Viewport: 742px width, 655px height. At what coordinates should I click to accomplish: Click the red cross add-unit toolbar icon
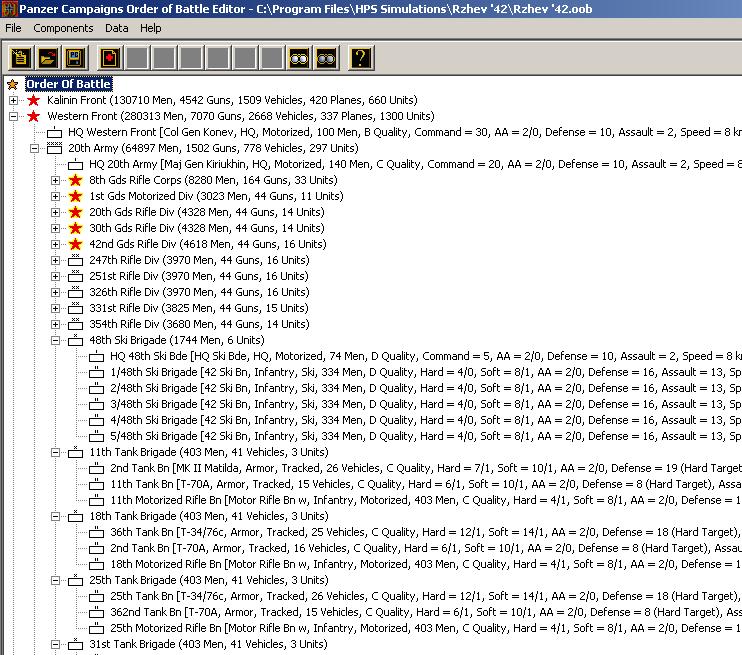click(x=109, y=58)
